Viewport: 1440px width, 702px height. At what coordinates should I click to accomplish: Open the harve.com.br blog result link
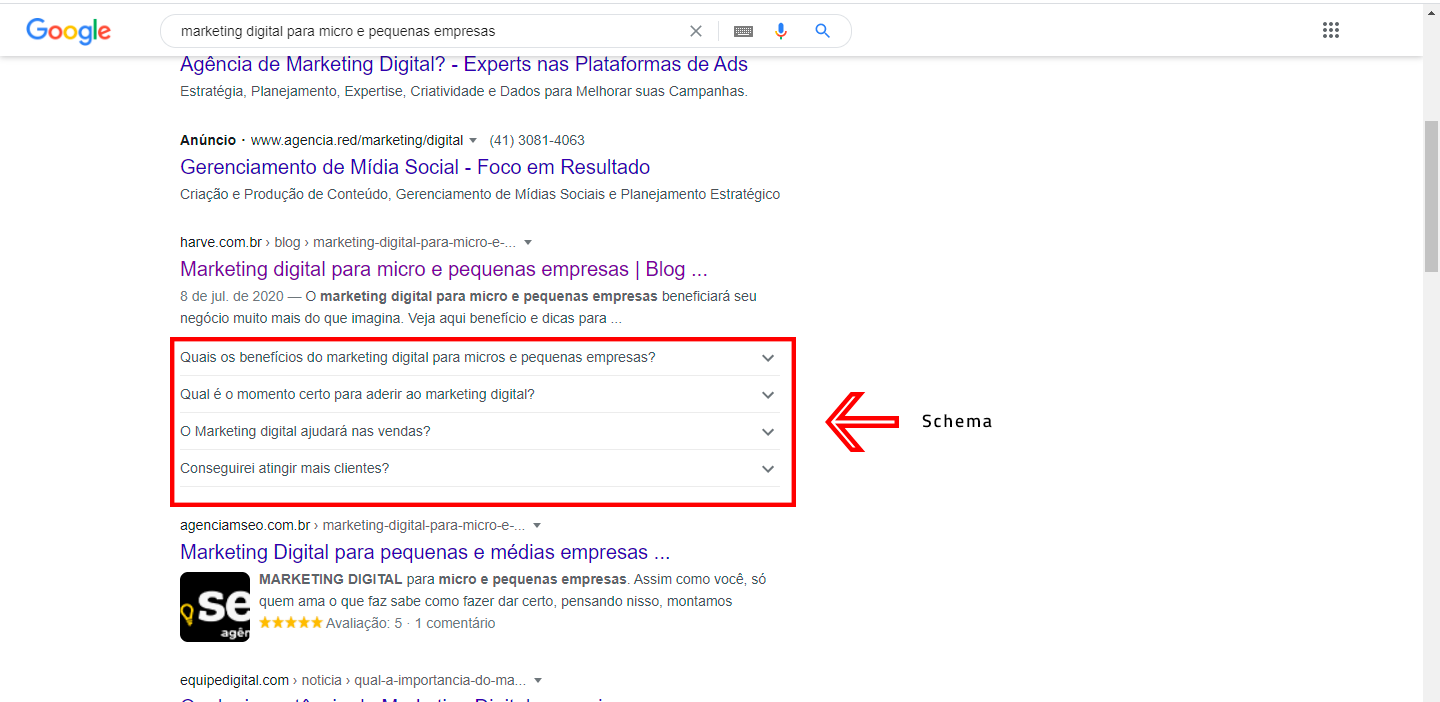pyautogui.click(x=442, y=268)
